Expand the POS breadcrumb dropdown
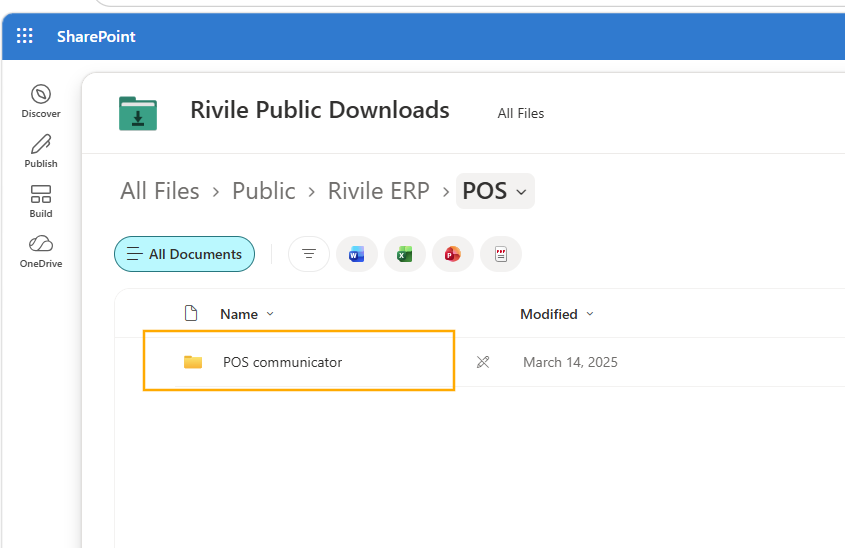The image size is (845, 548). (495, 191)
